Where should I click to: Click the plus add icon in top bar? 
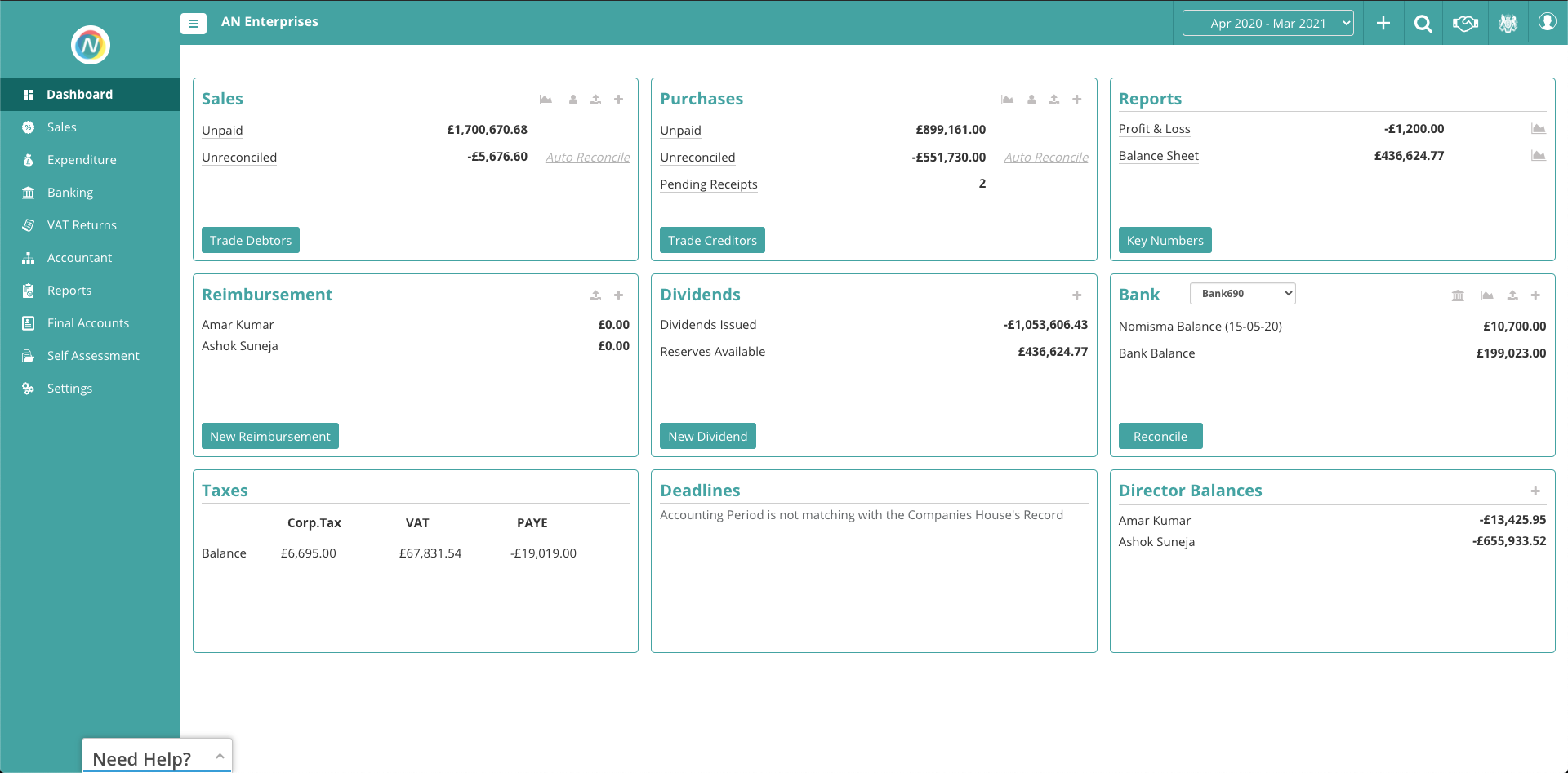1383,23
